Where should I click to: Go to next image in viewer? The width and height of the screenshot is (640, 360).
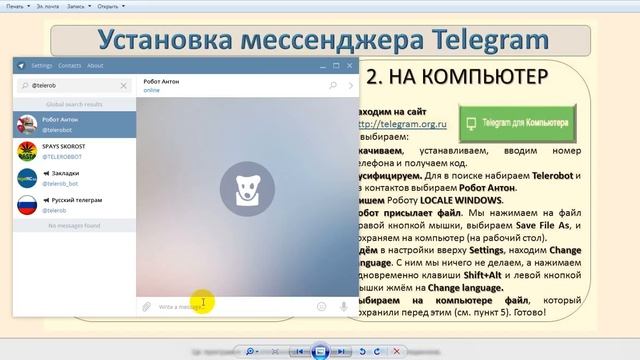pos(341,351)
